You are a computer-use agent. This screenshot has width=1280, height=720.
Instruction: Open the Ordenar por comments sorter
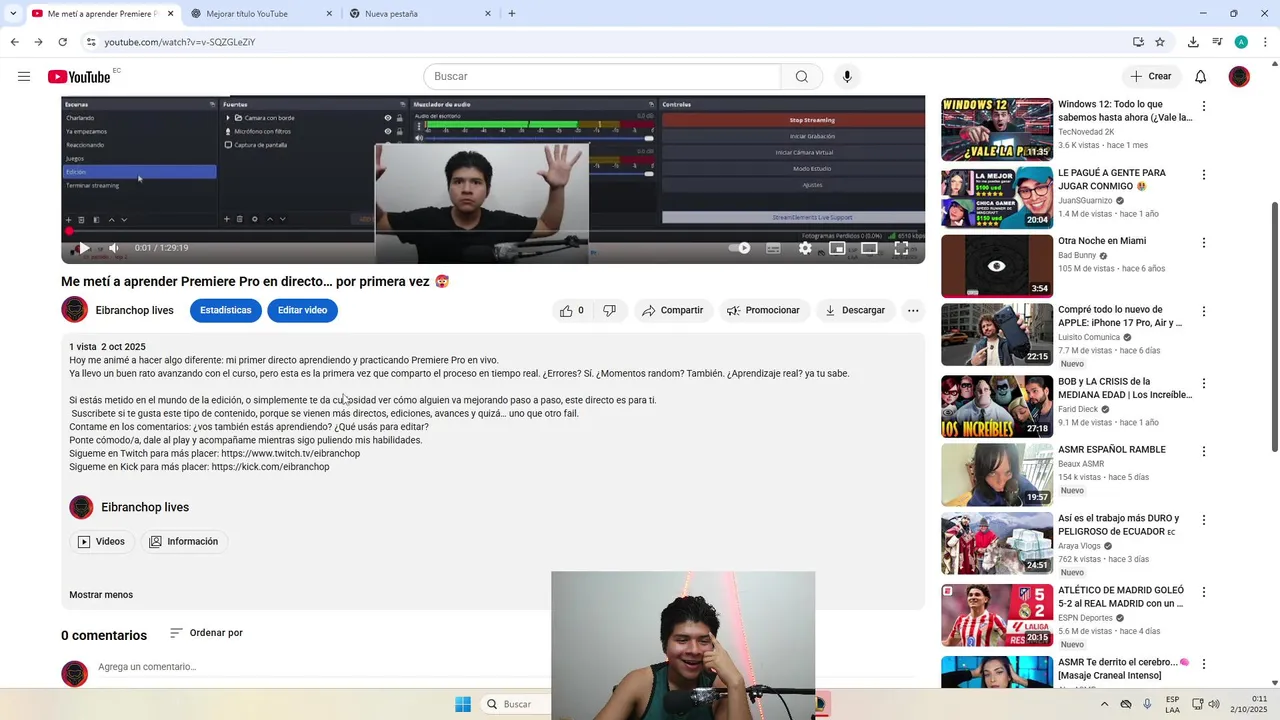click(x=206, y=633)
